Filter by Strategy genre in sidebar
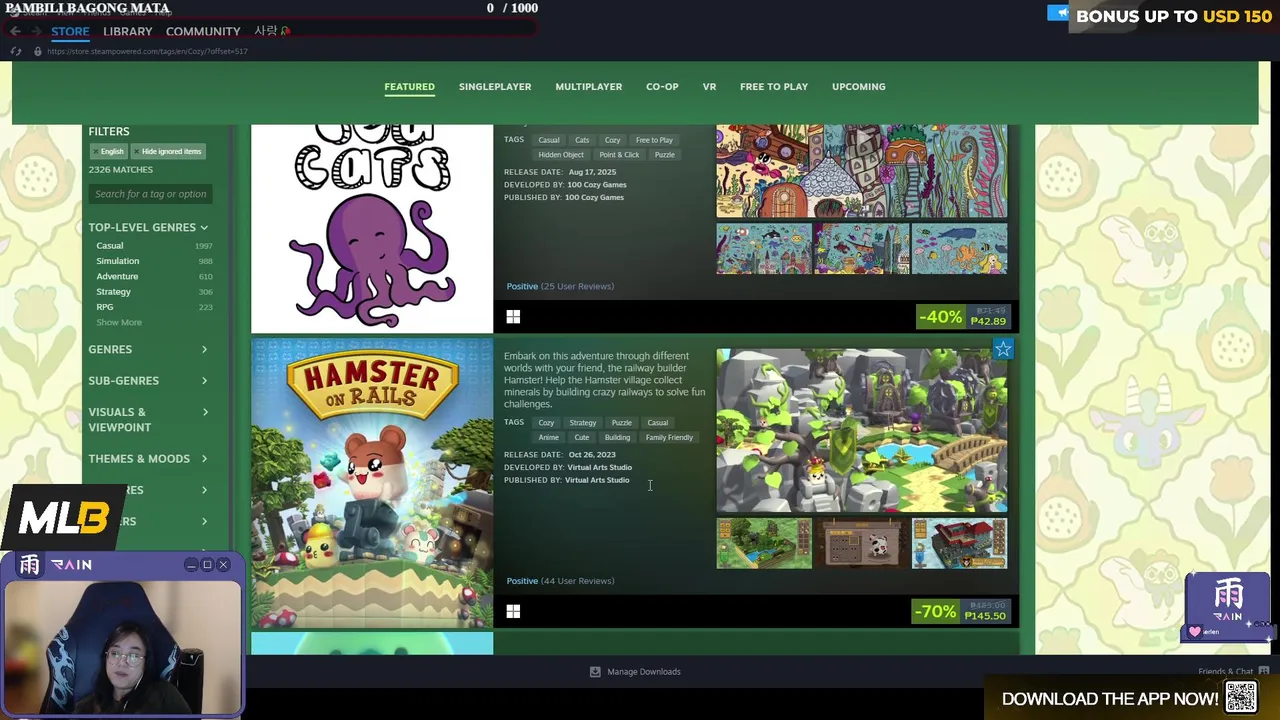 [113, 292]
